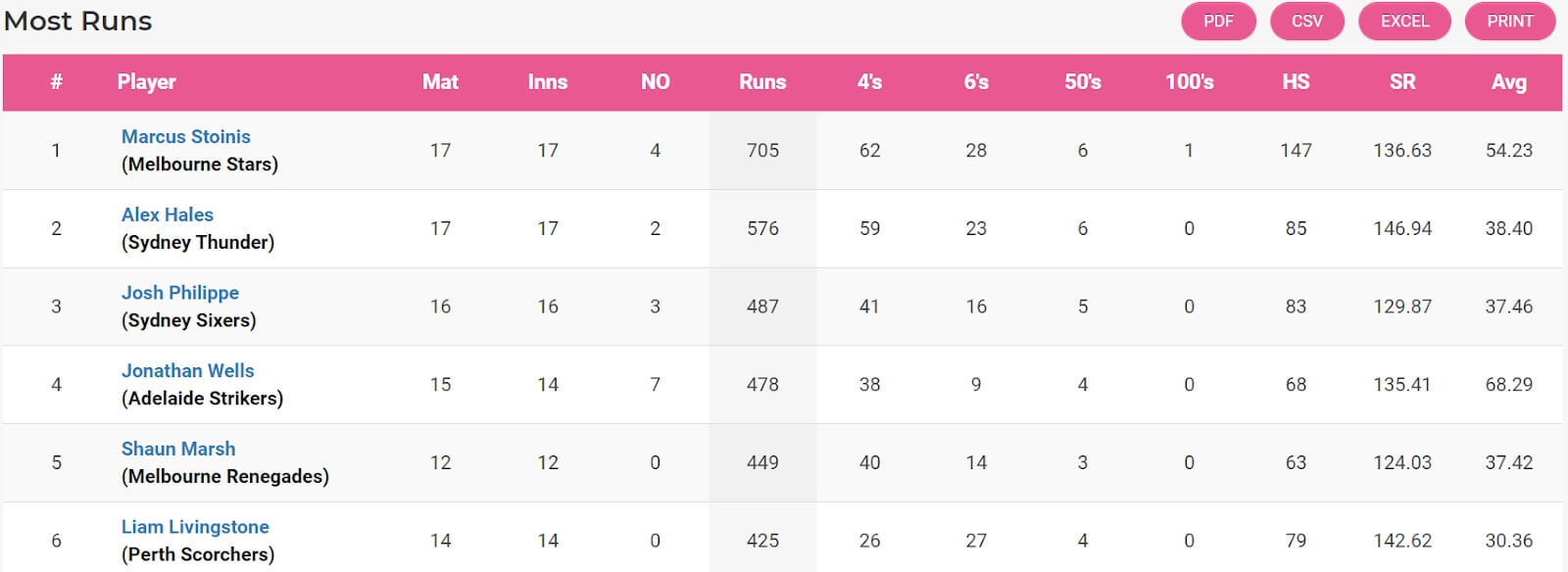This screenshot has width=1568, height=572.
Task: Click the EXCEL export button
Action: (1404, 22)
